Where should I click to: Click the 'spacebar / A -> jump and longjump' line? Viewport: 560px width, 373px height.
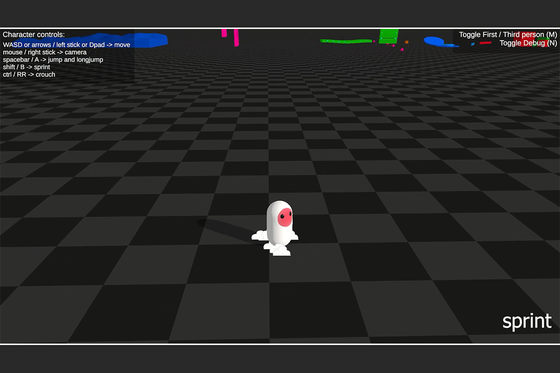(53, 60)
